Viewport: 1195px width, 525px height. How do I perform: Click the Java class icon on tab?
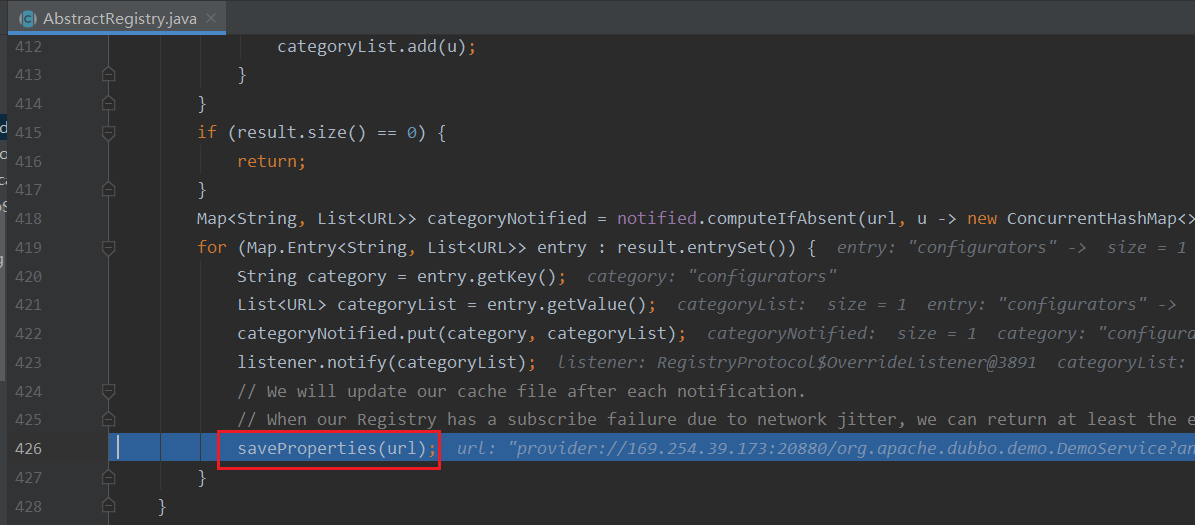click(28, 19)
